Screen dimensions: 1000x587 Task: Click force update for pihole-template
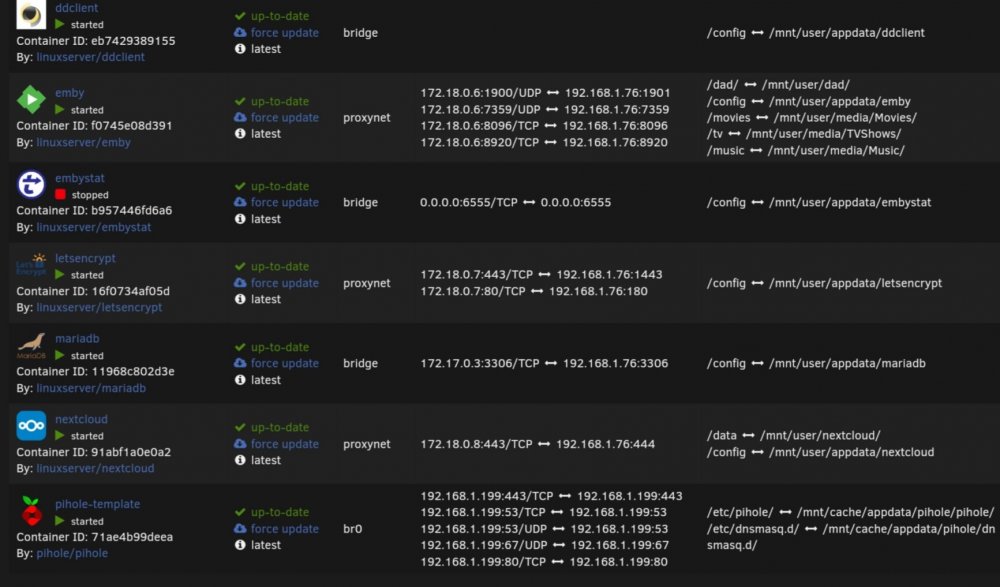pos(284,528)
